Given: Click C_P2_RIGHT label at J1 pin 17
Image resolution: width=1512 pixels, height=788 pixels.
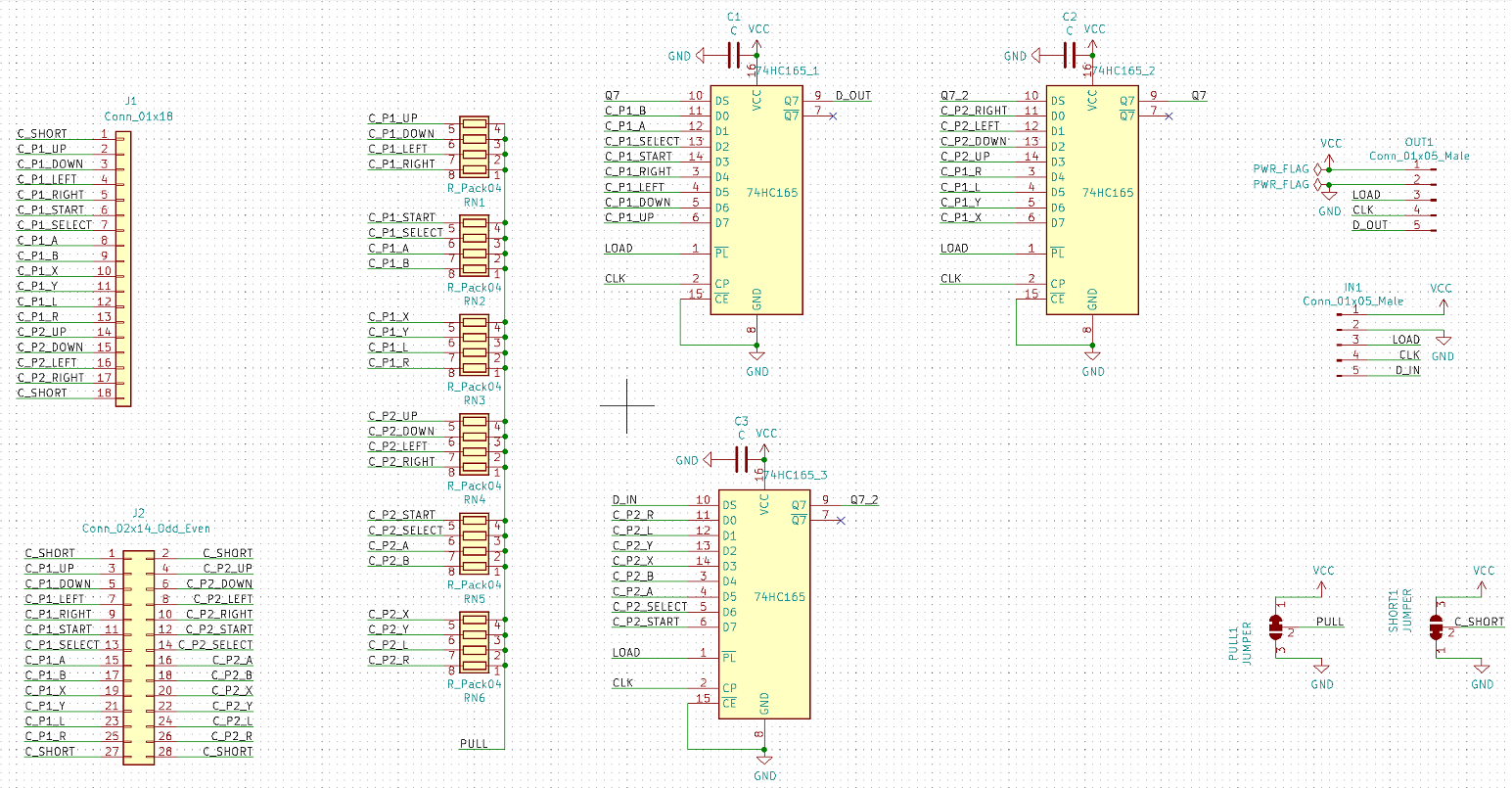Looking at the screenshot, I should click(x=51, y=378).
